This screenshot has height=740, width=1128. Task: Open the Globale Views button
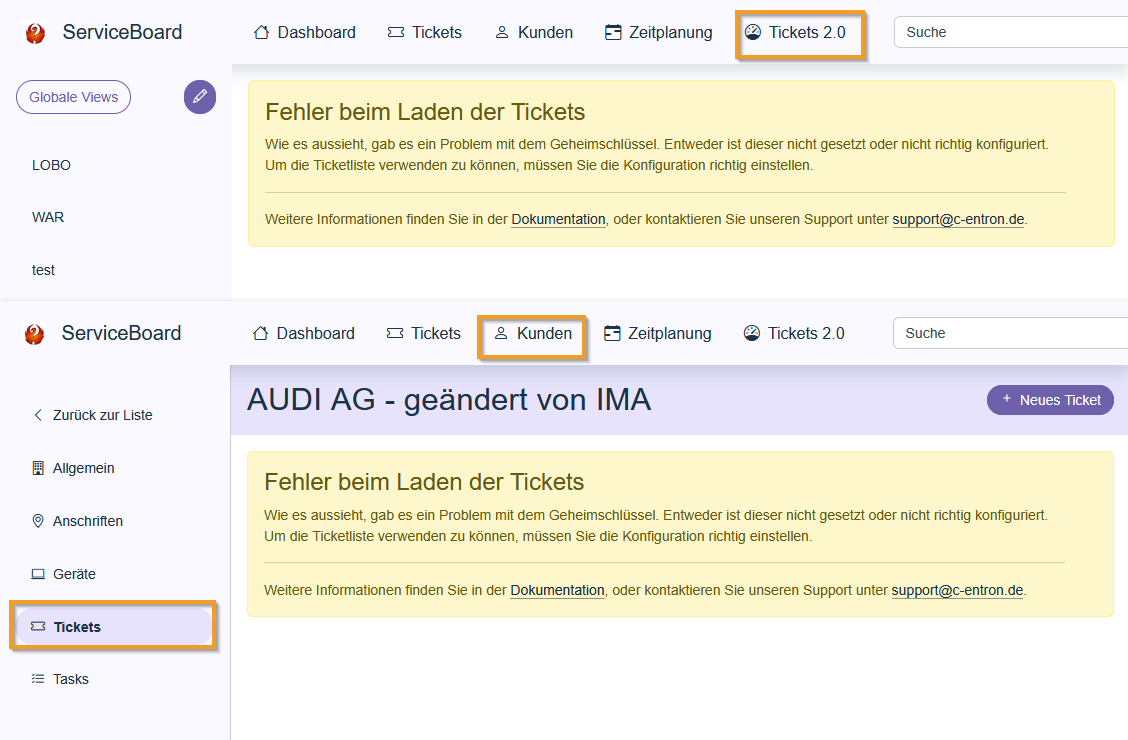click(x=73, y=97)
